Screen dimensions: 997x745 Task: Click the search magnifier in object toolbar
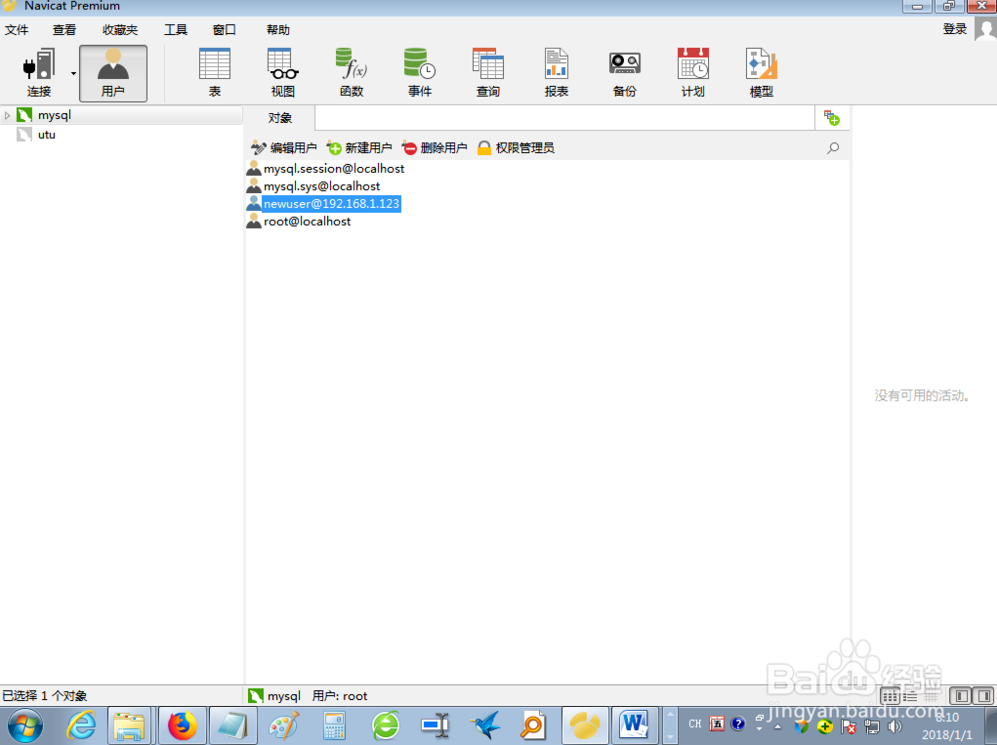(833, 148)
